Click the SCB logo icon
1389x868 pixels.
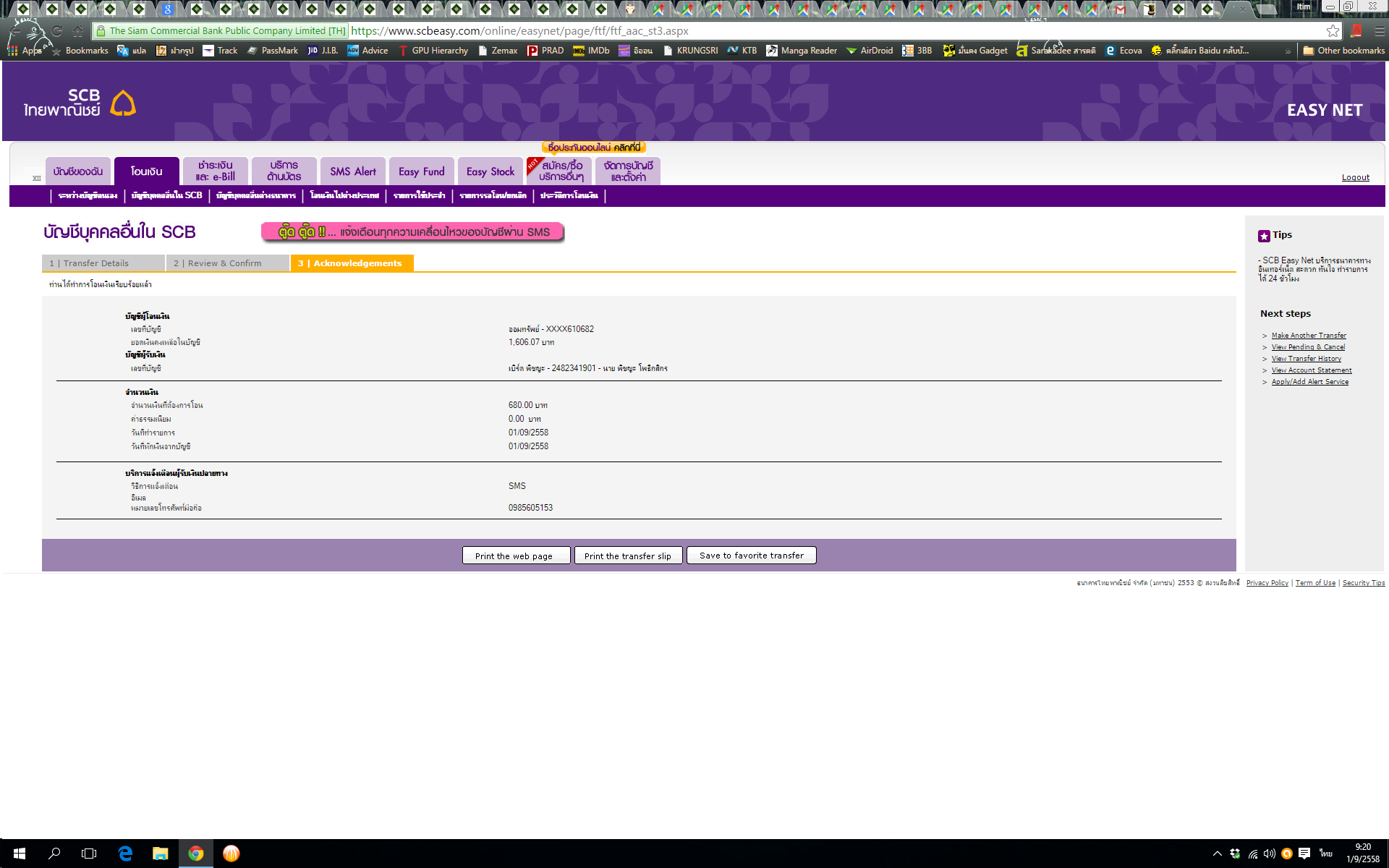123,103
